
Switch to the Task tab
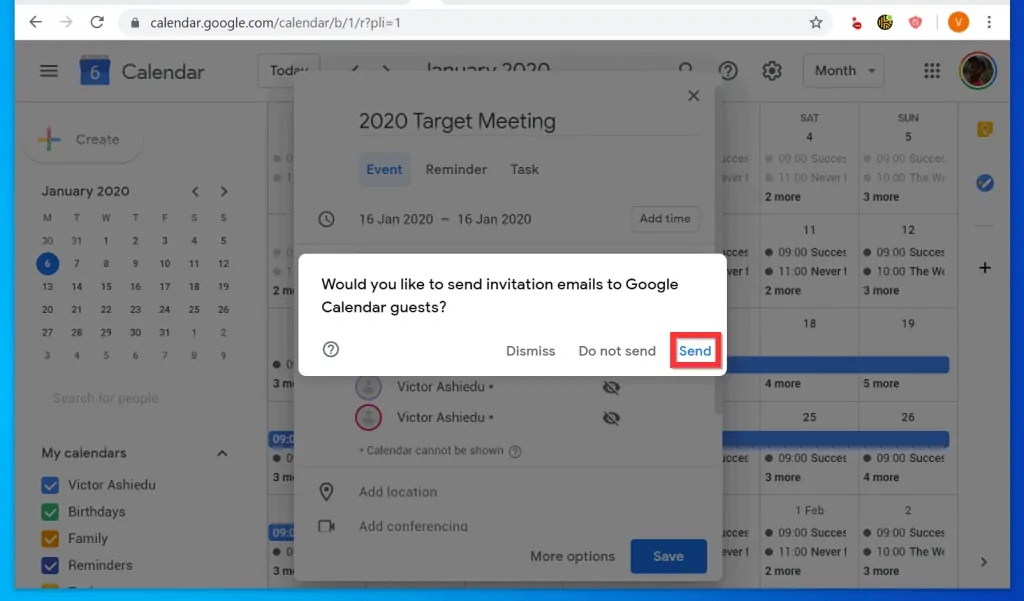(524, 169)
